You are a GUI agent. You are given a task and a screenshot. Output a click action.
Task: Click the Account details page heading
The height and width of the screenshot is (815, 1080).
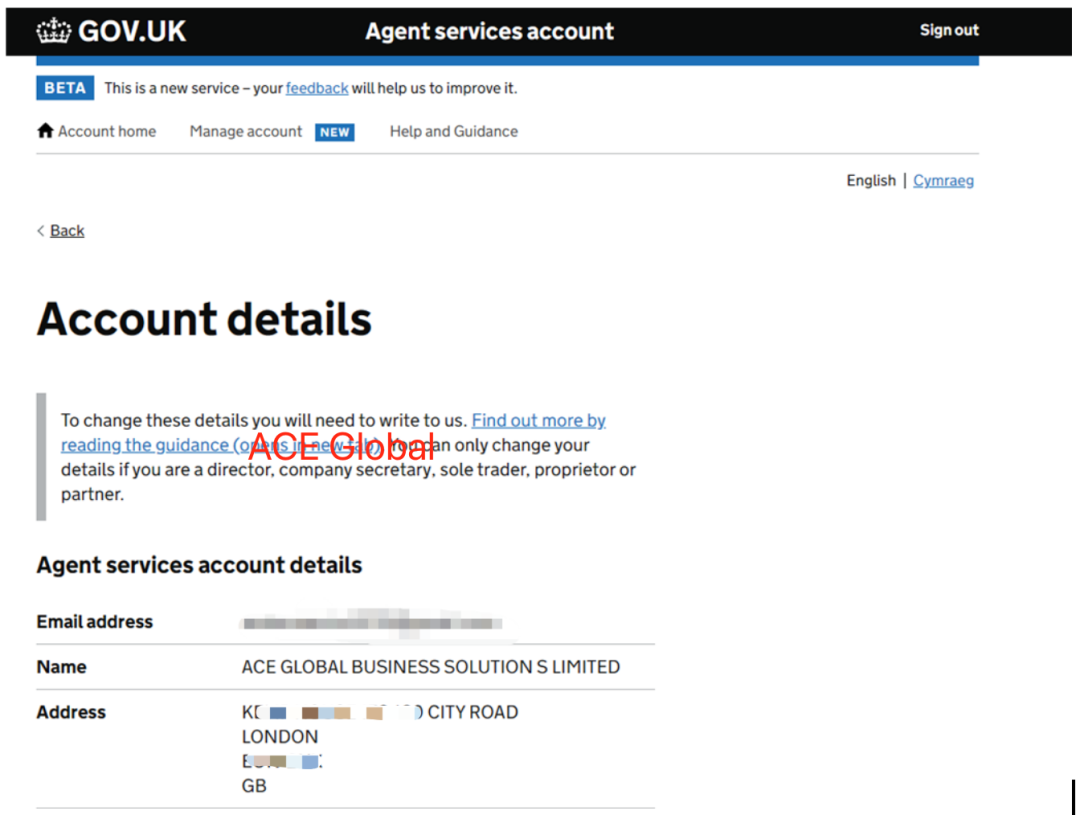pyautogui.click(x=205, y=319)
